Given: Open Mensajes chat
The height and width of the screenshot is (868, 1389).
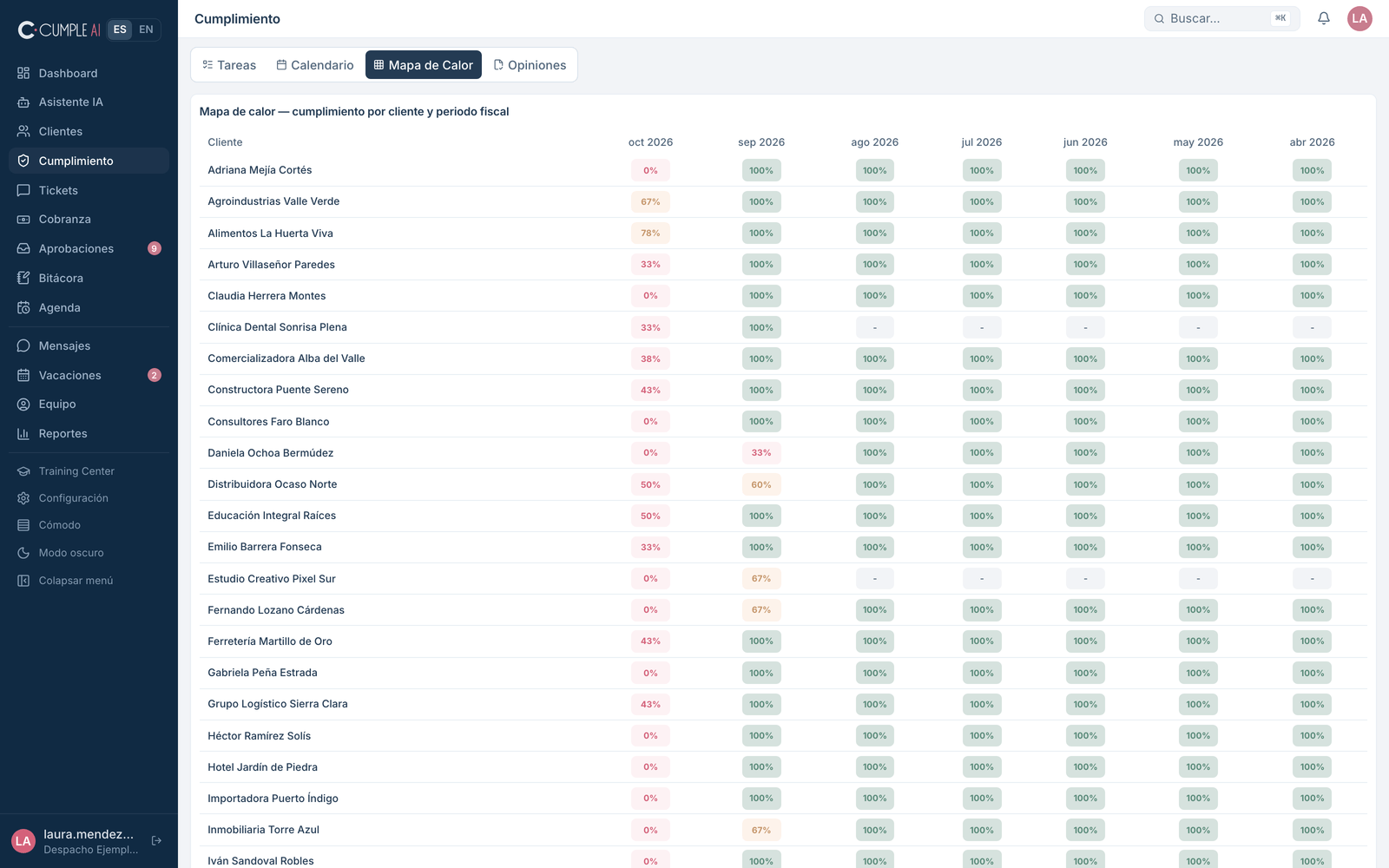Looking at the screenshot, I should [89, 345].
